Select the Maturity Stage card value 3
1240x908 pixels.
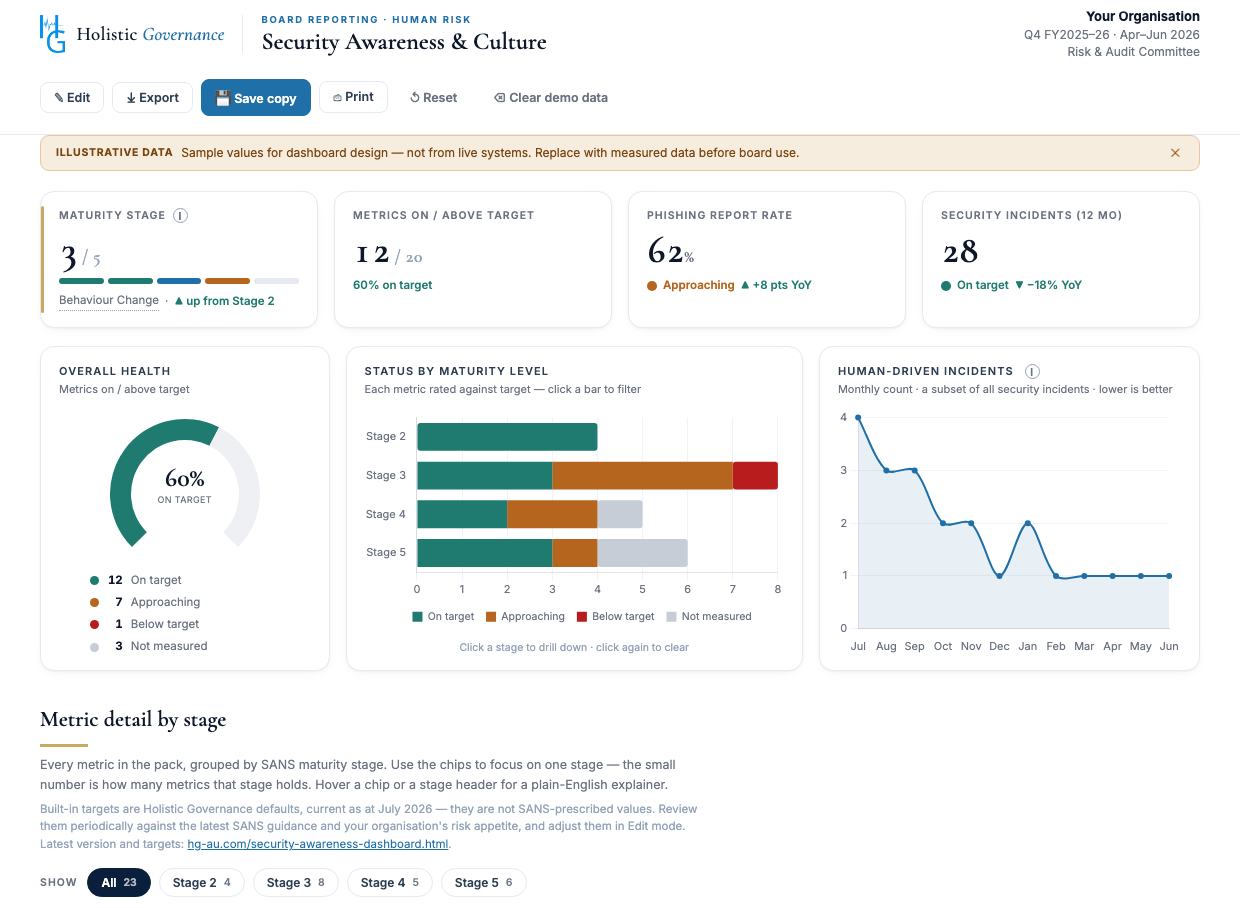(x=68, y=257)
